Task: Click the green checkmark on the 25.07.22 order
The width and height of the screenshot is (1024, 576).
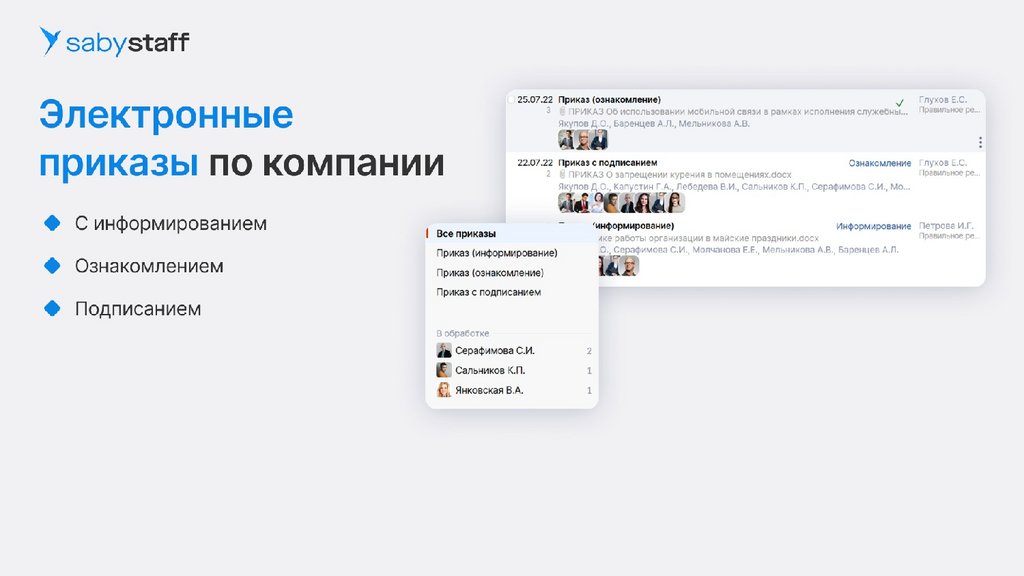Action: tap(899, 103)
